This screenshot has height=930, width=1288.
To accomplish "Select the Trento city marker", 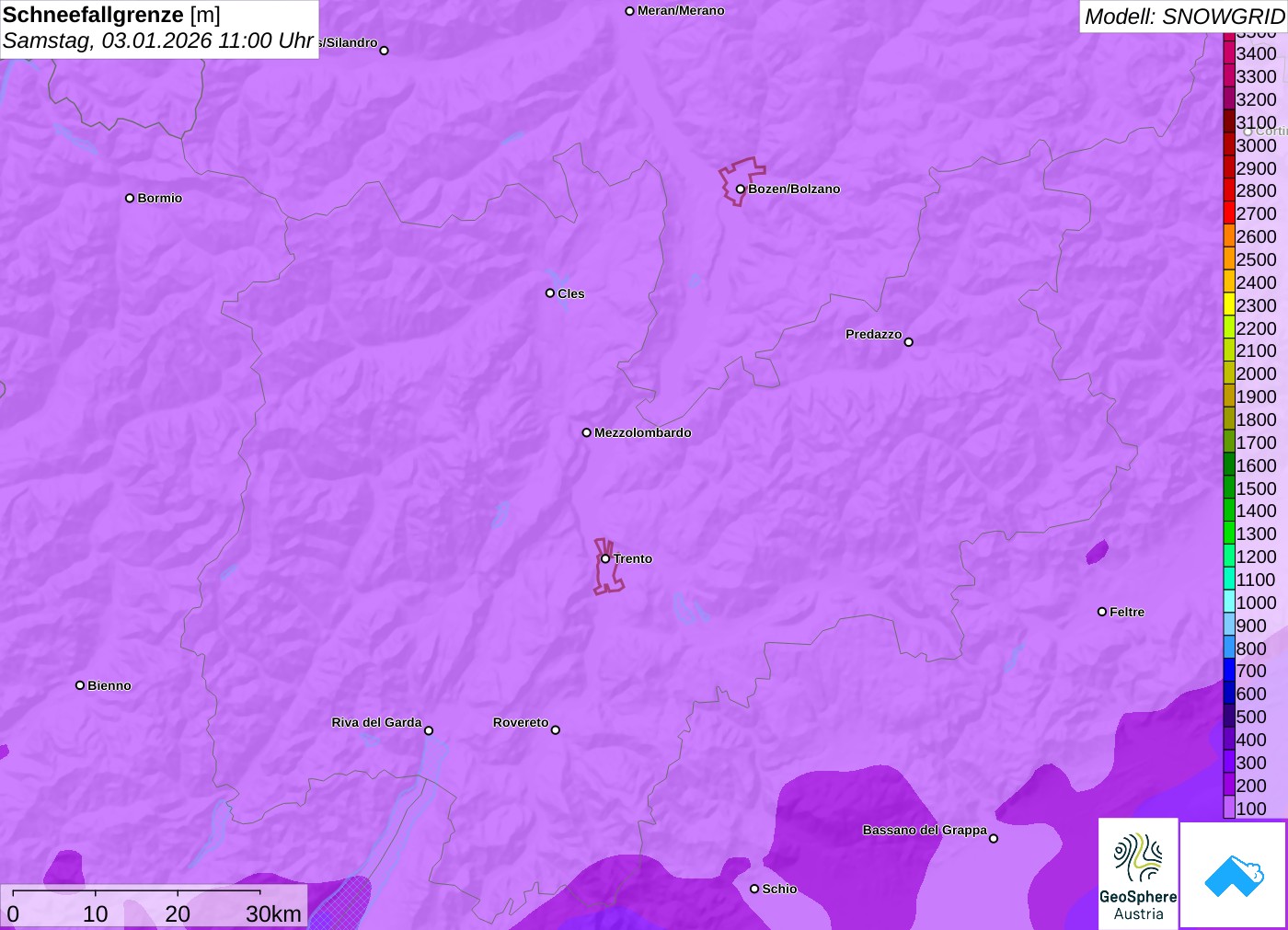I will click(605, 558).
